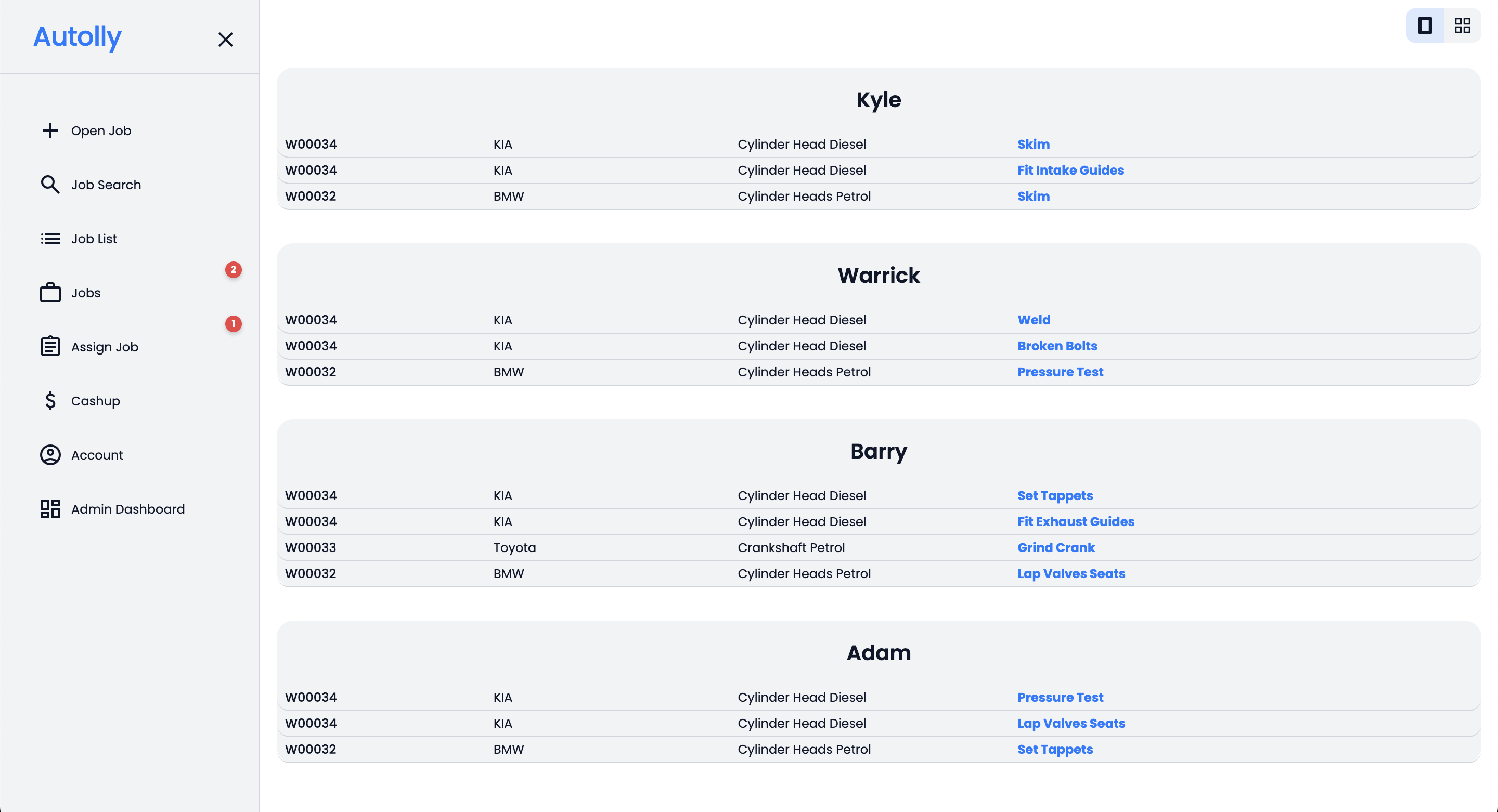
Task: Open Account via the profile icon
Action: (x=50, y=454)
